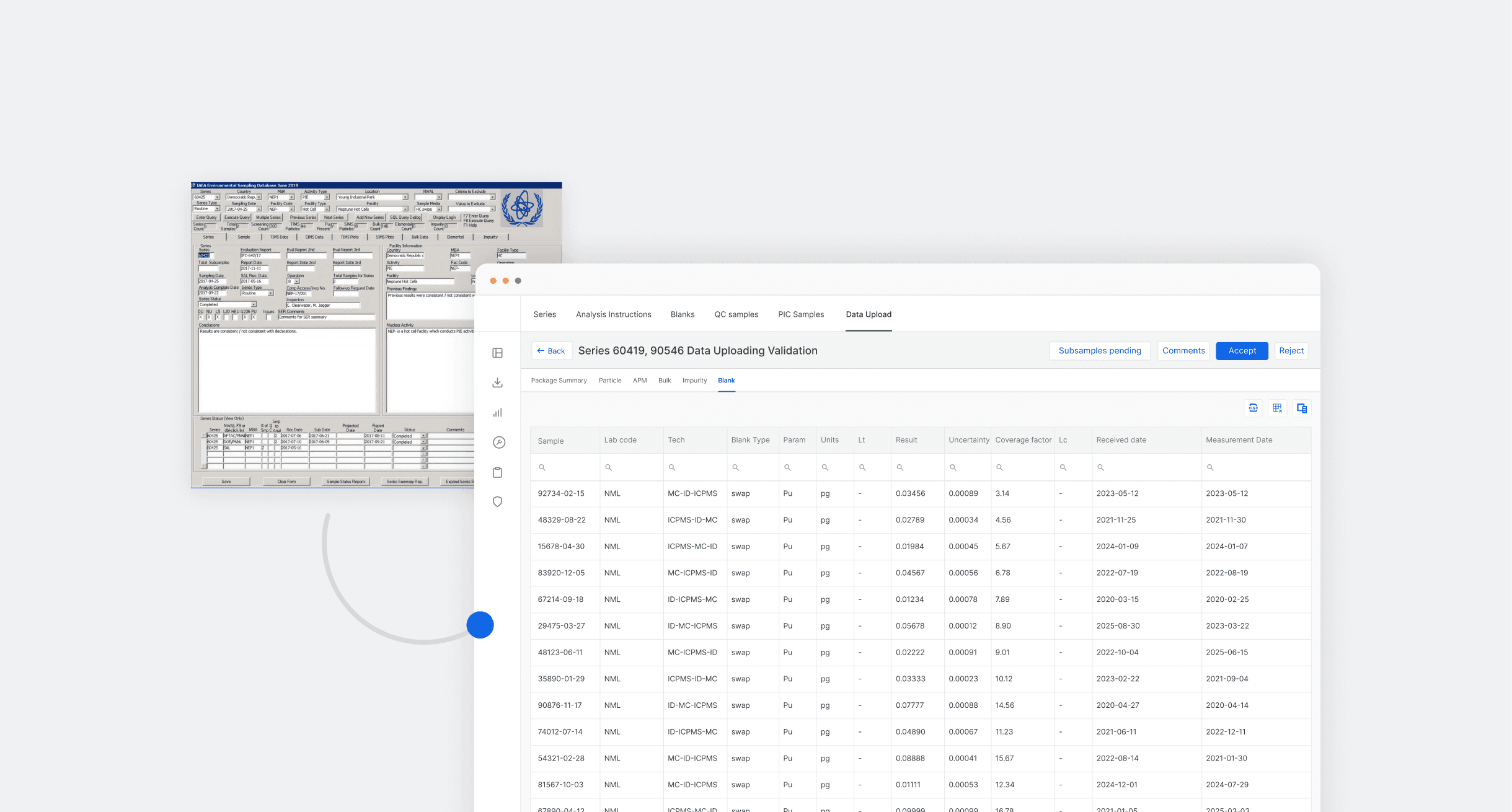Select the wrench tool sidebar icon
Screen dimensions: 1512x812
point(498,442)
